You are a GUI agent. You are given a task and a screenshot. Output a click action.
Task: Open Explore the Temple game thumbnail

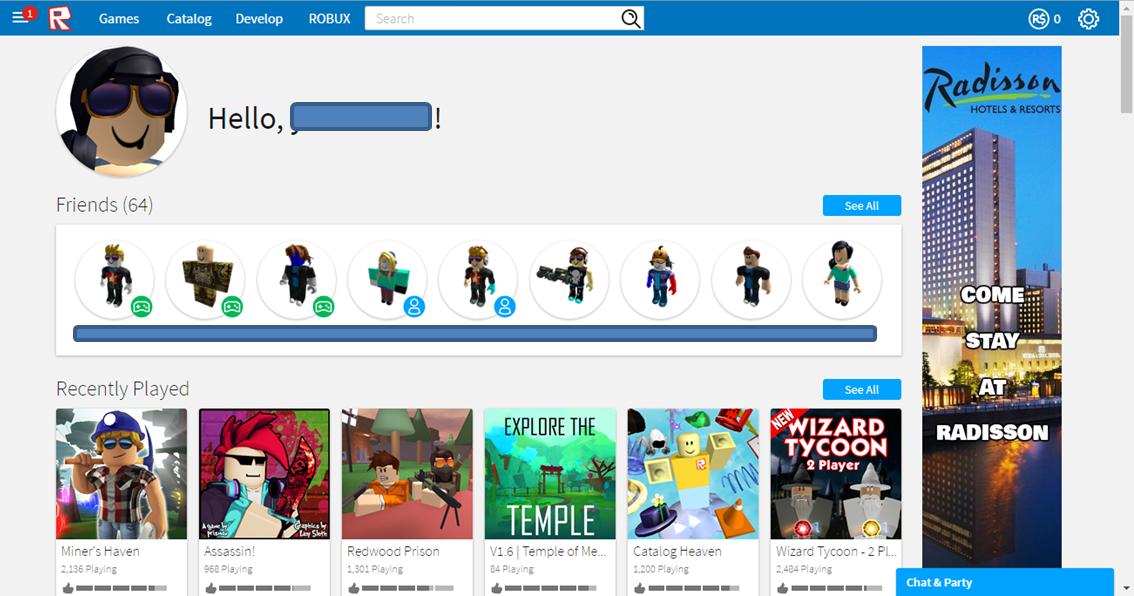coord(550,474)
